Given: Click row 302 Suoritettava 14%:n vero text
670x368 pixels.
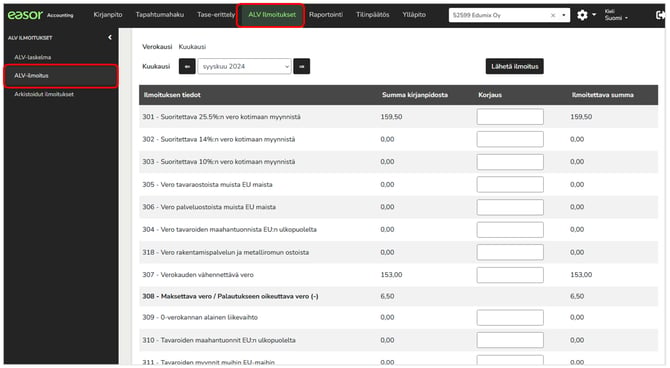Looking at the screenshot, I should [219, 139].
